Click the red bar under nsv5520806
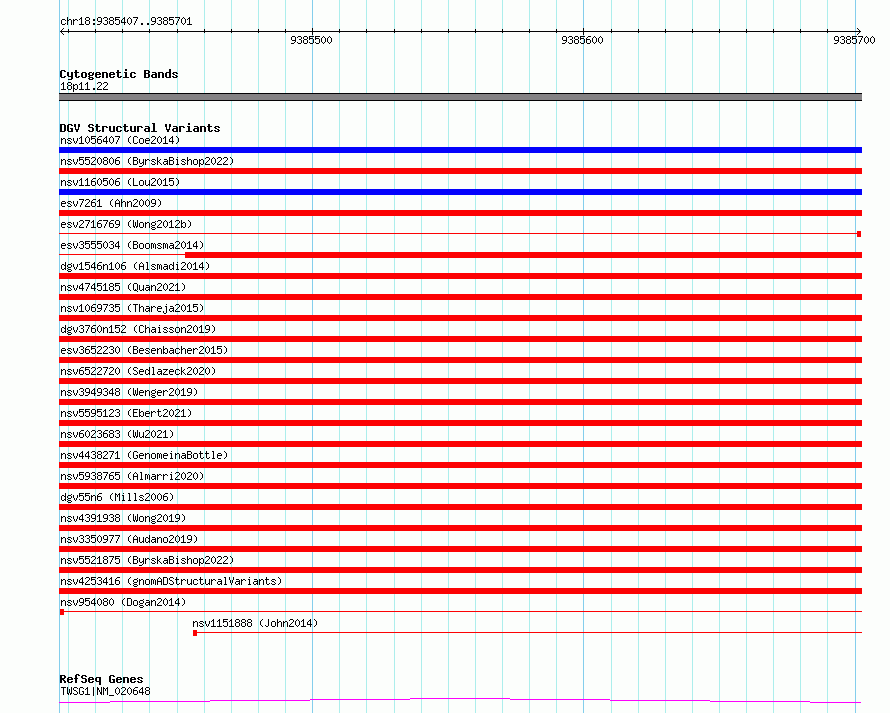Screen dimensions: 890x713 460,171
